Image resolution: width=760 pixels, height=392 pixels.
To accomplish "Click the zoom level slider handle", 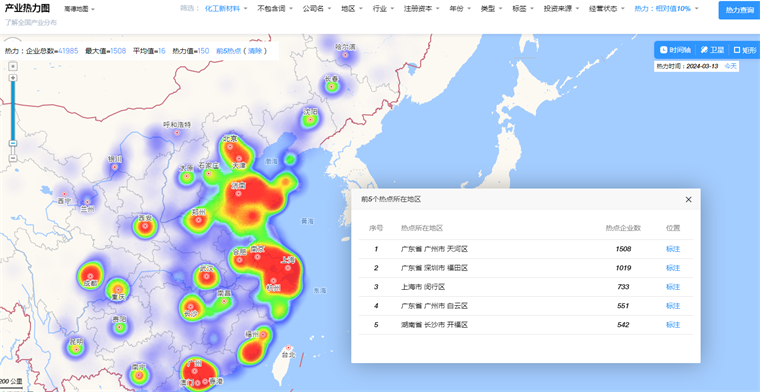I will pyautogui.click(x=13, y=143).
